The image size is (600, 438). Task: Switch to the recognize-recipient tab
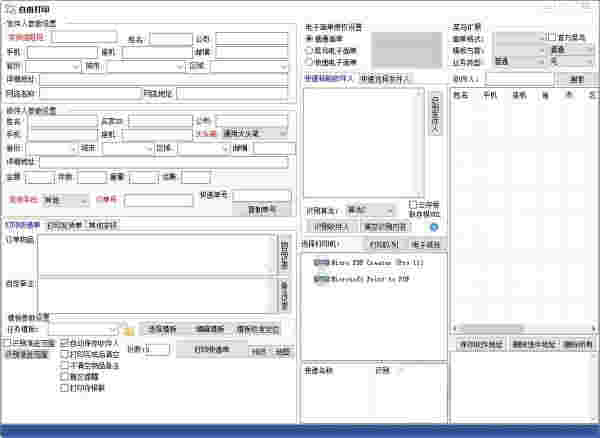pyautogui.click(x=329, y=78)
